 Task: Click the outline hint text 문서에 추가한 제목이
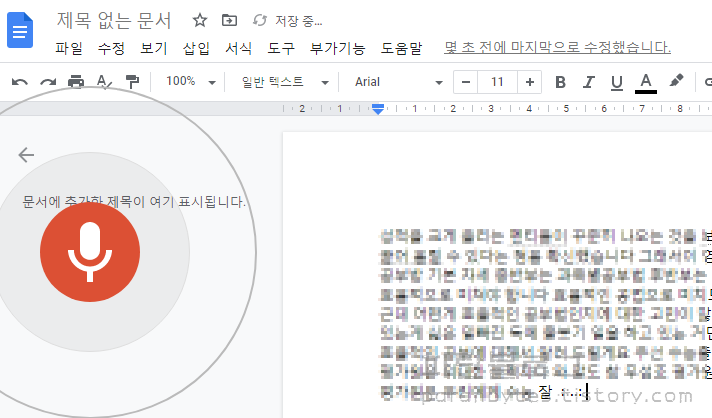click(134, 201)
